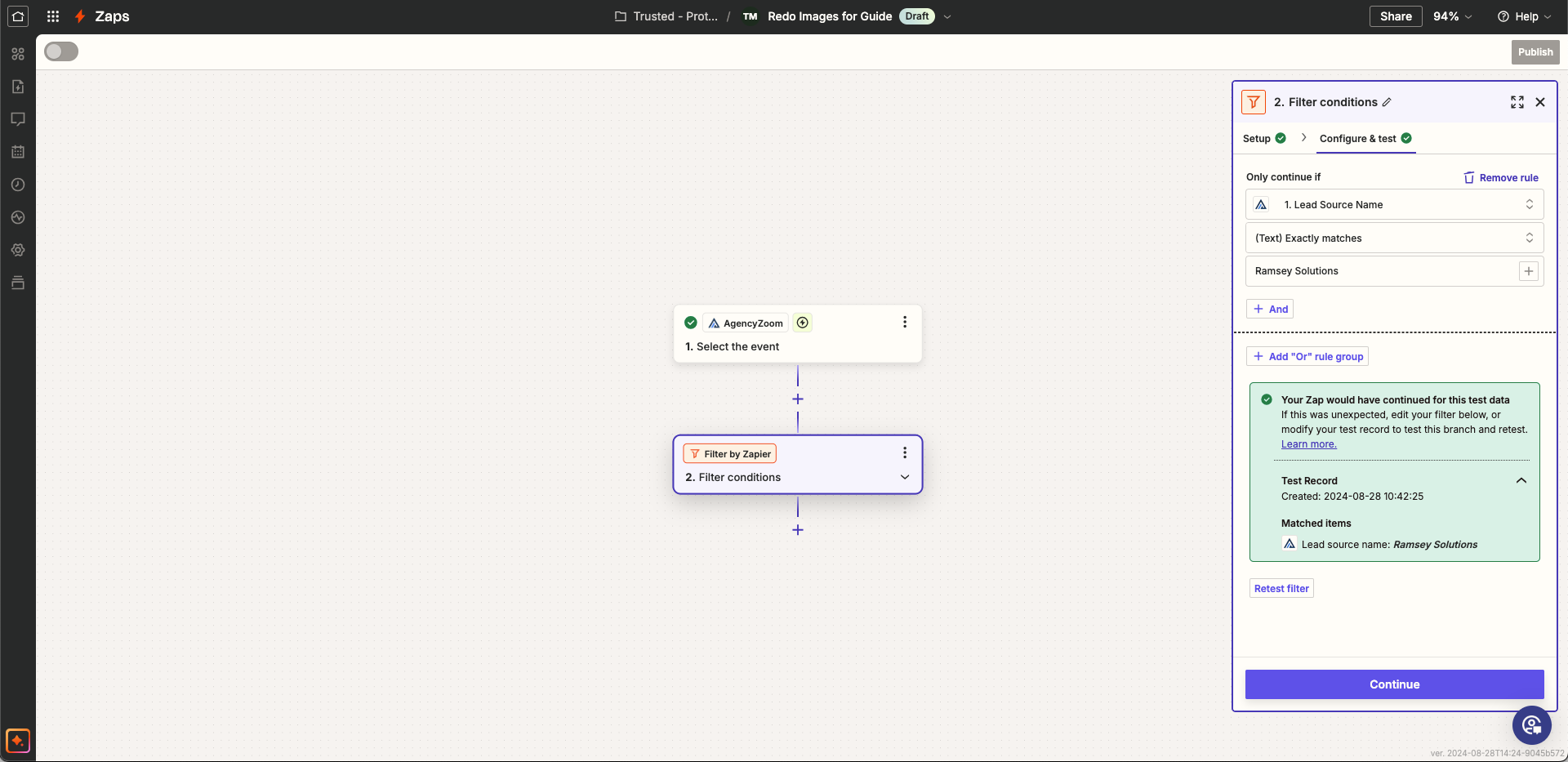Open the 94% zoom level dropdown
This screenshot has height=762, width=1568.
(x=1452, y=16)
